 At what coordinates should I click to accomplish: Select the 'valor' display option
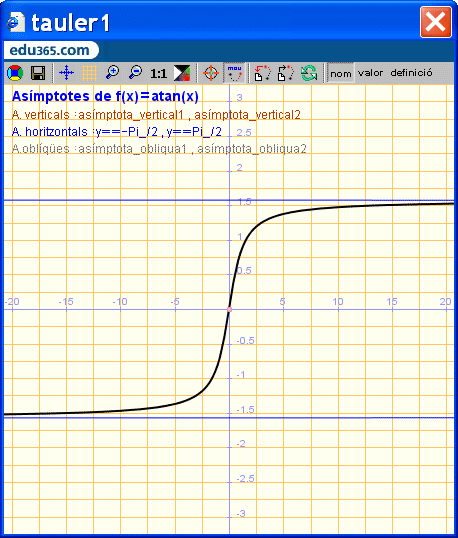(x=371, y=73)
